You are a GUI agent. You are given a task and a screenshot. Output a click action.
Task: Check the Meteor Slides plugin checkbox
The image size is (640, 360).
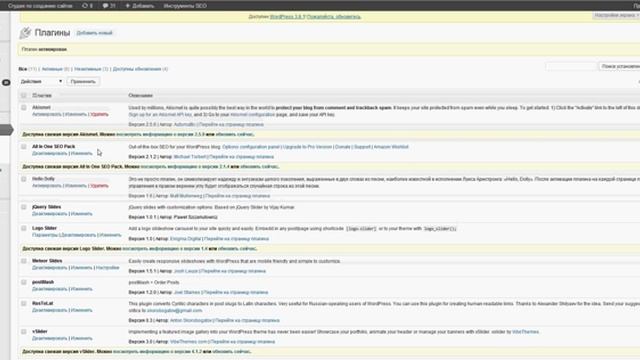[x=24, y=261]
